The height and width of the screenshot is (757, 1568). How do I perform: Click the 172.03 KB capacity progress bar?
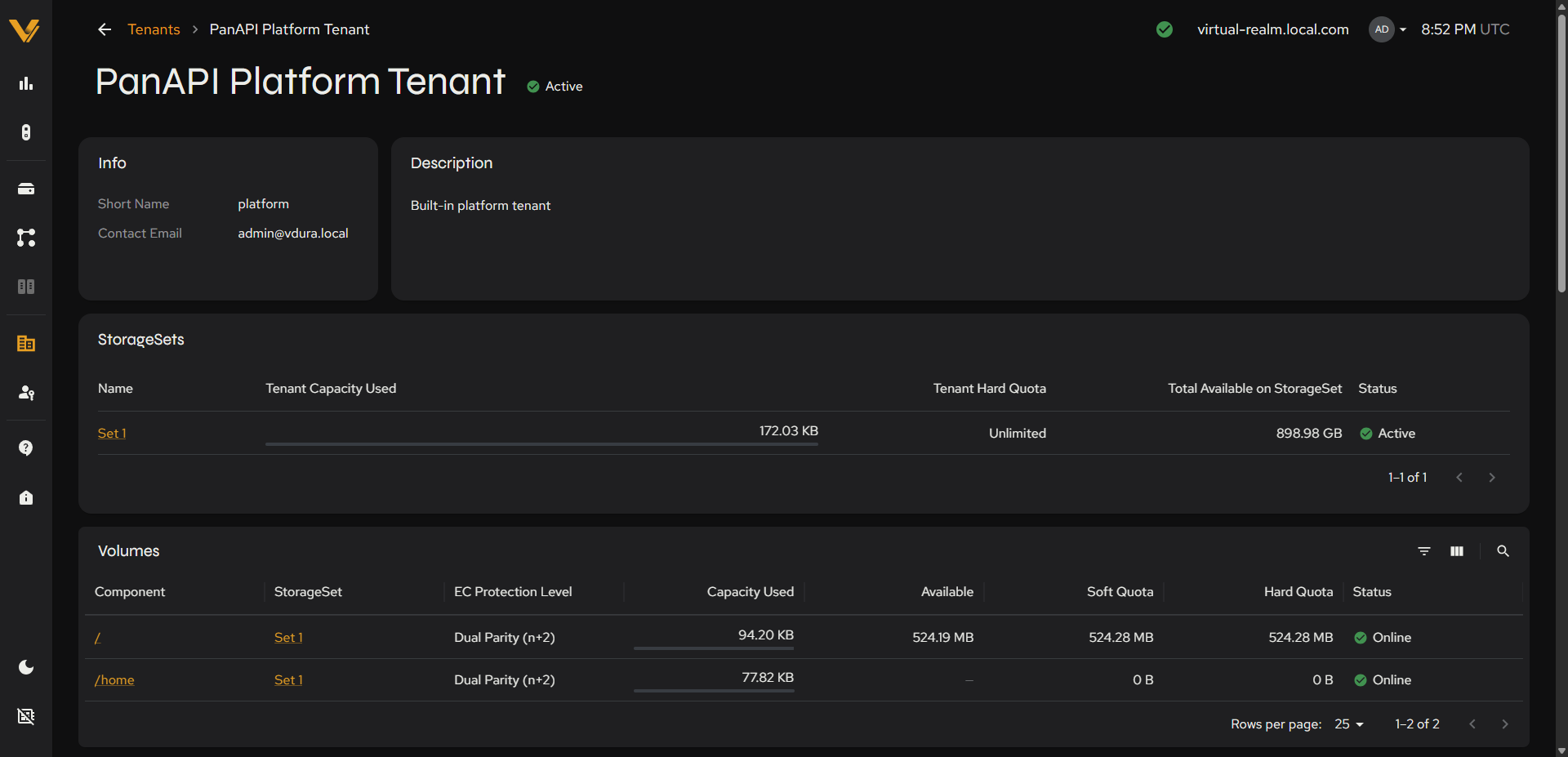click(541, 444)
